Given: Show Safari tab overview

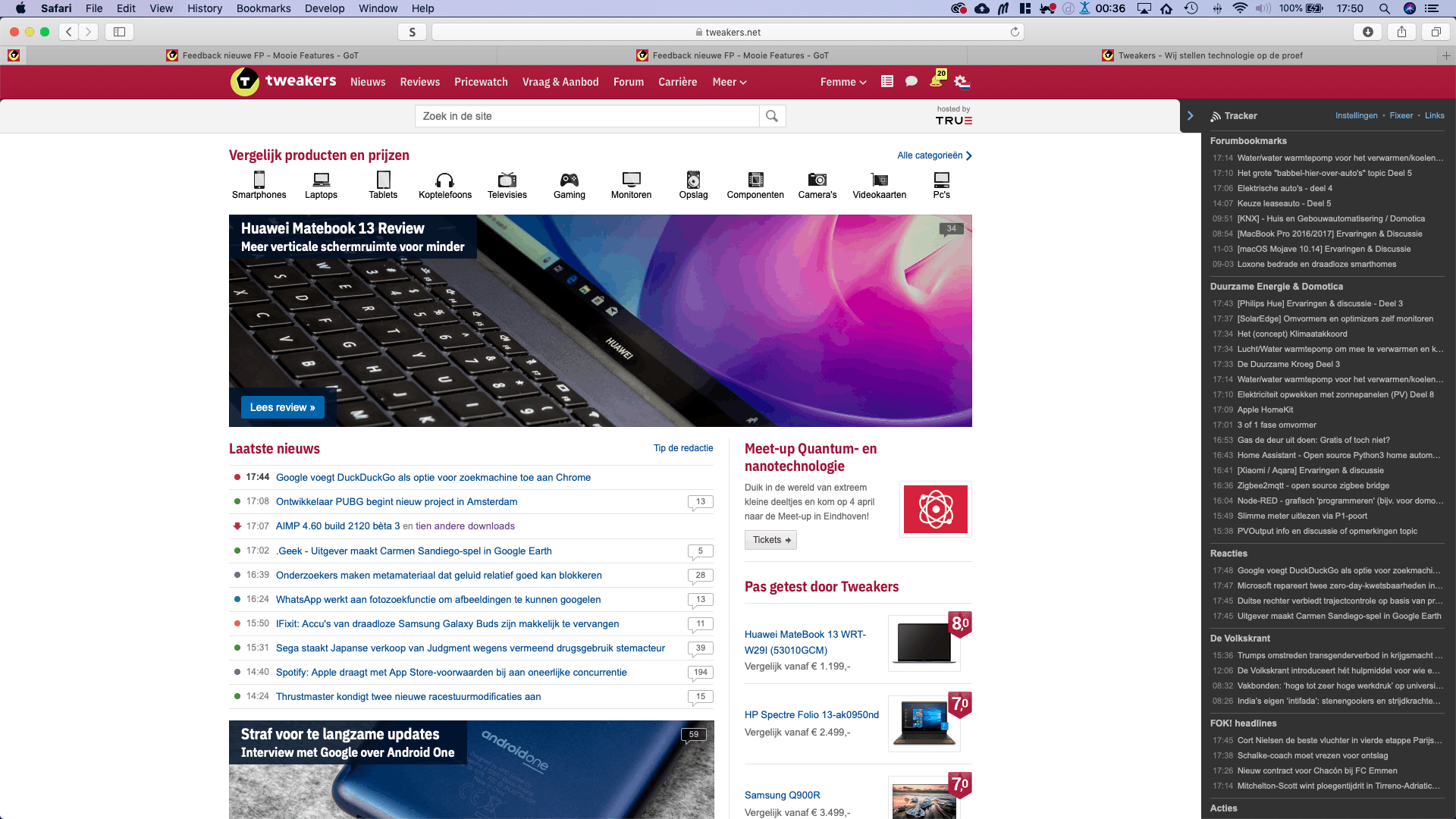Looking at the screenshot, I should pyautogui.click(x=1436, y=32).
